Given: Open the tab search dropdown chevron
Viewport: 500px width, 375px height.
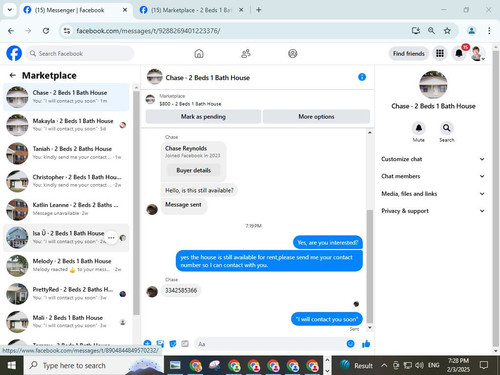Looking at the screenshot, I should point(10,10).
